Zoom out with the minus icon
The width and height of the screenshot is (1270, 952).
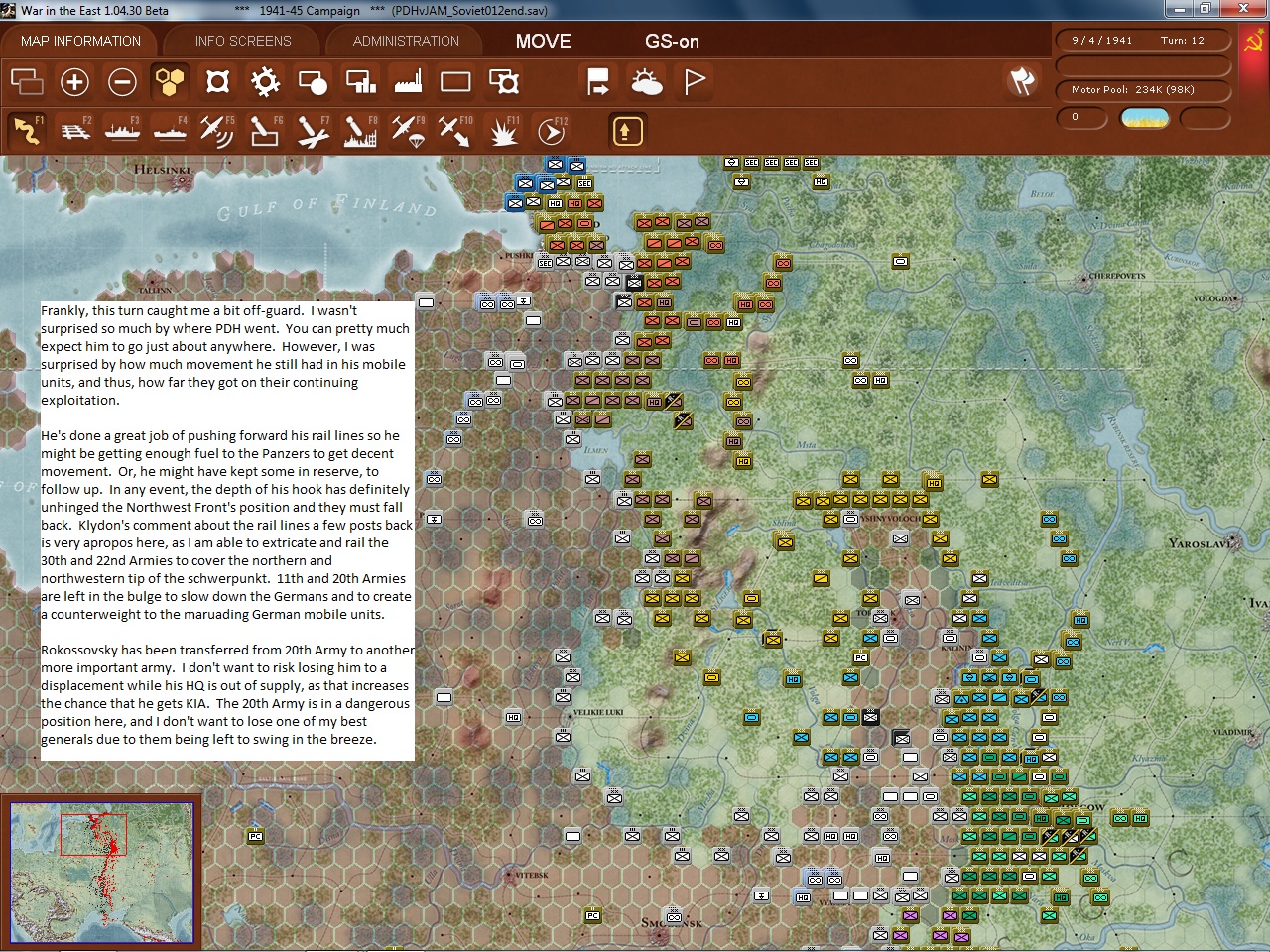pyautogui.click(x=122, y=81)
